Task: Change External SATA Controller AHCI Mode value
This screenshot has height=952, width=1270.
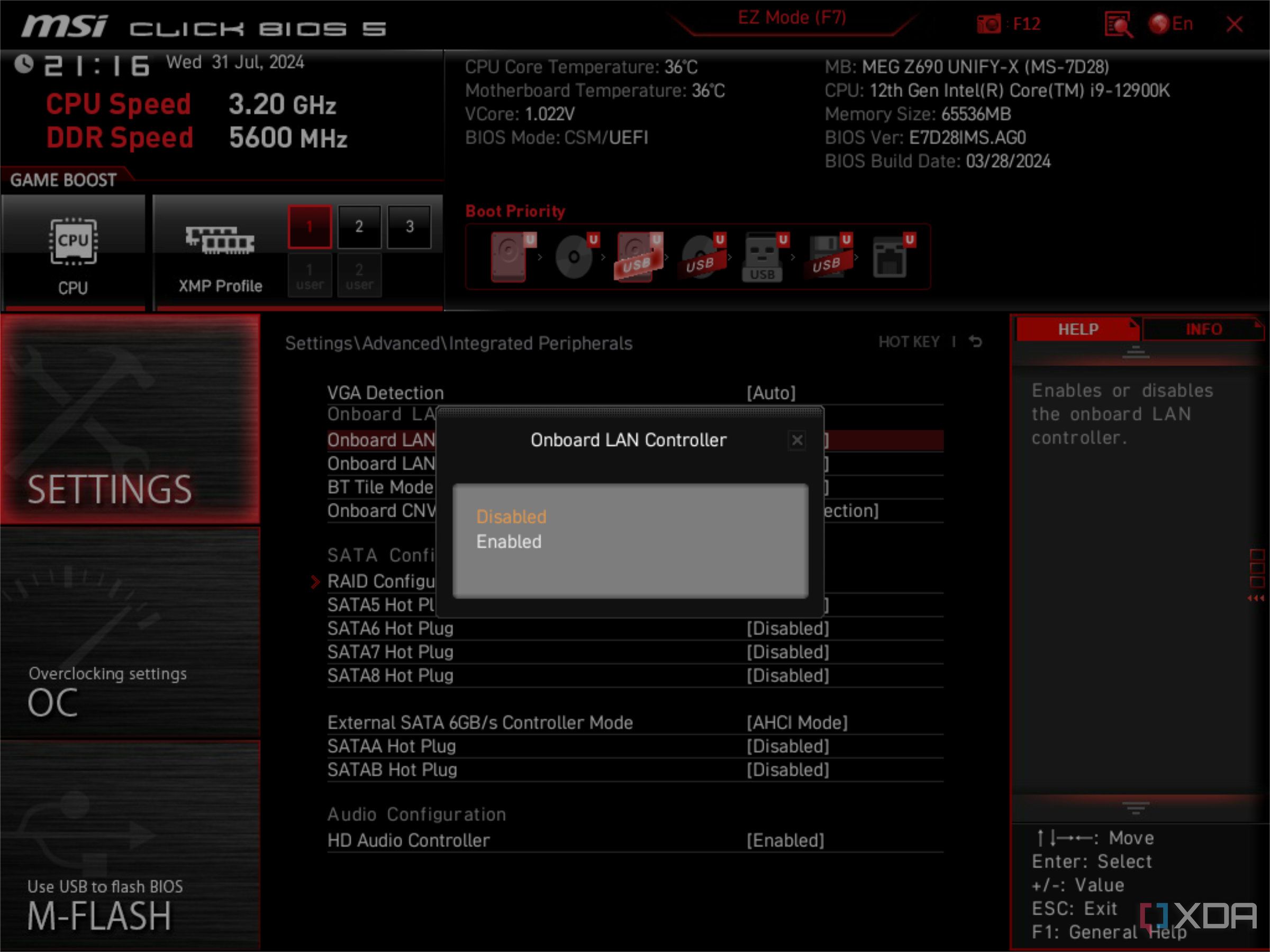Action: click(797, 722)
